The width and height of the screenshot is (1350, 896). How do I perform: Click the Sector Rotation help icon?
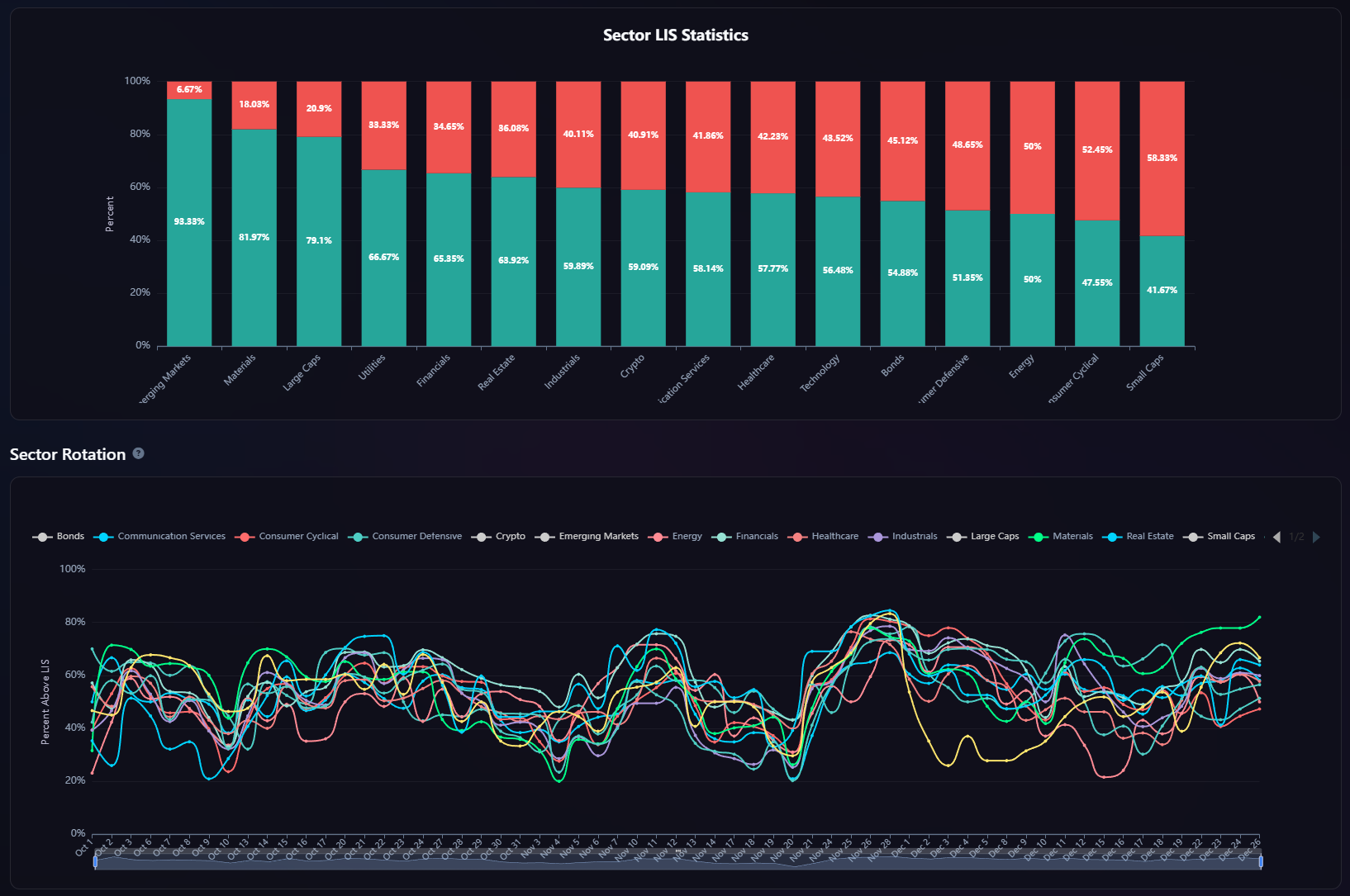click(x=139, y=453)
